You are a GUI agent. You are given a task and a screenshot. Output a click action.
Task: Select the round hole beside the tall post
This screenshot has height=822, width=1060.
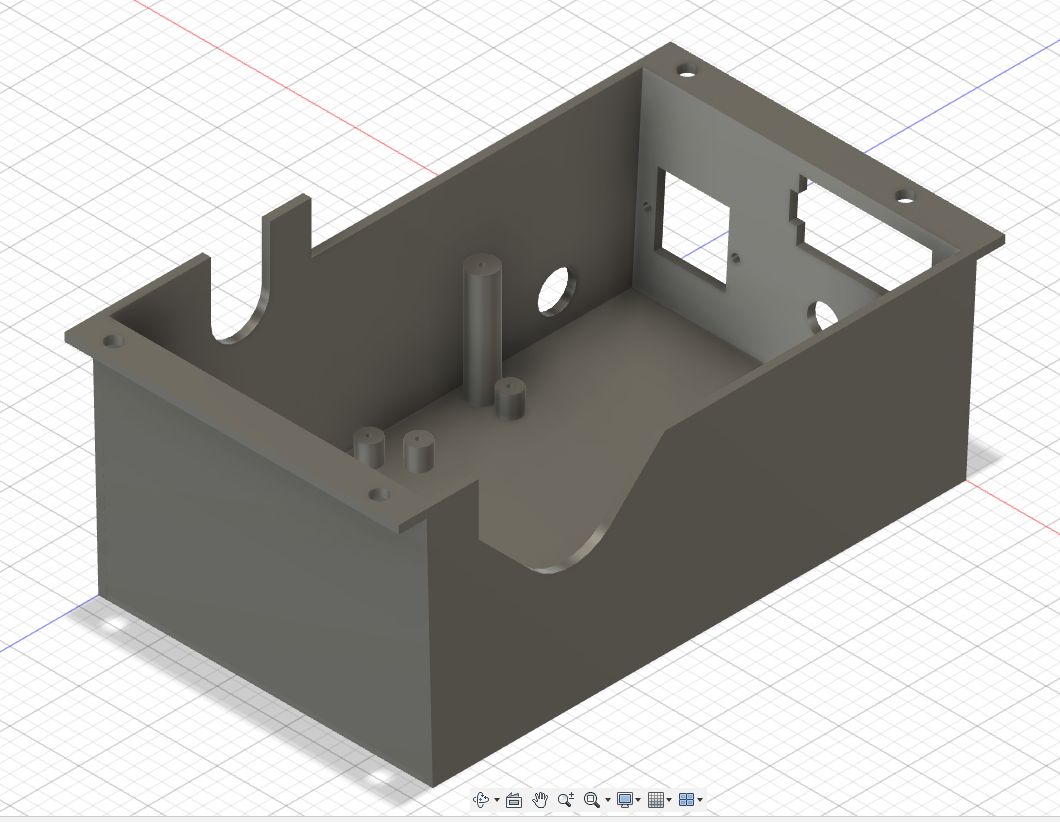(x=556, y=291)
